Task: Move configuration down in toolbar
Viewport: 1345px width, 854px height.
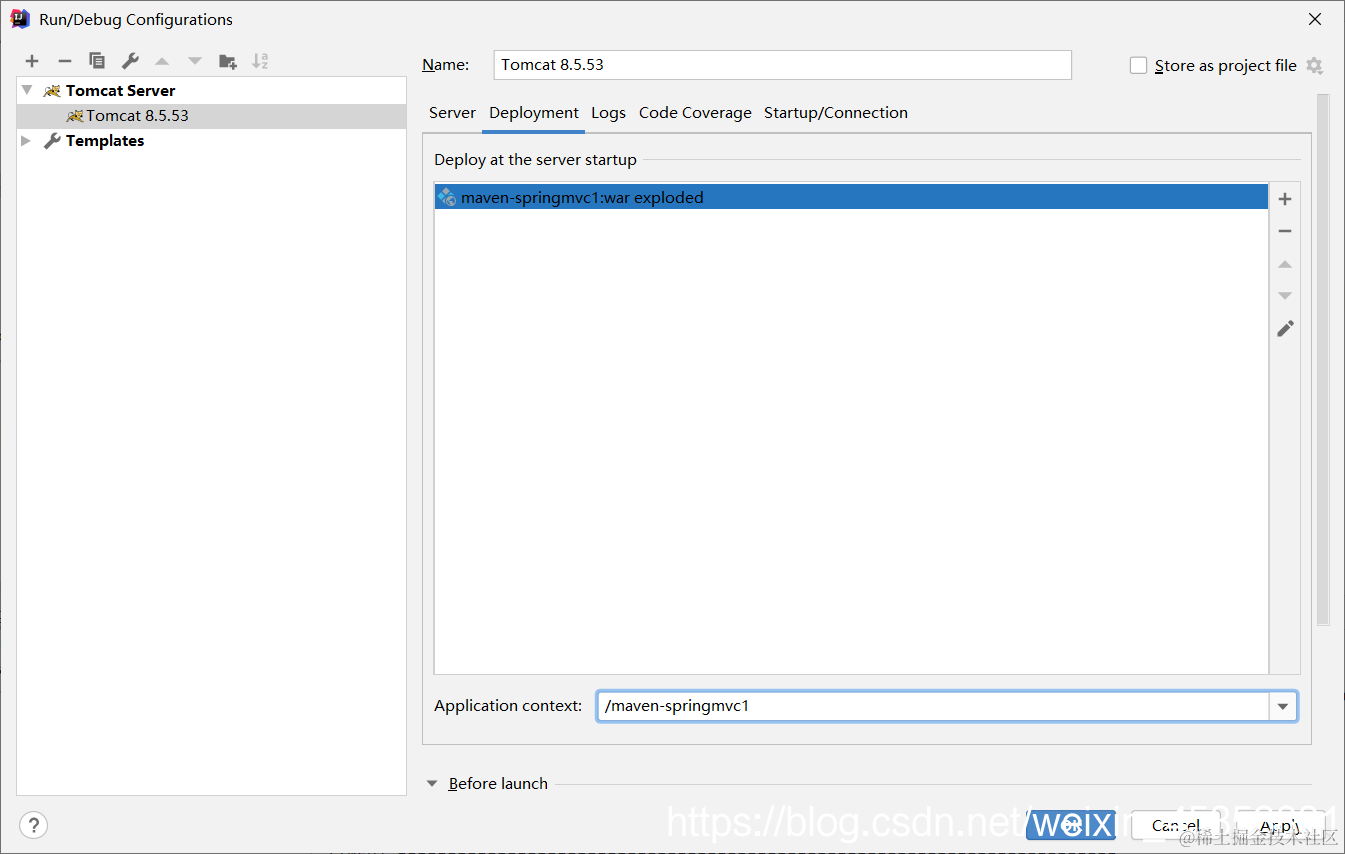Action: click(x=195, y=61)
